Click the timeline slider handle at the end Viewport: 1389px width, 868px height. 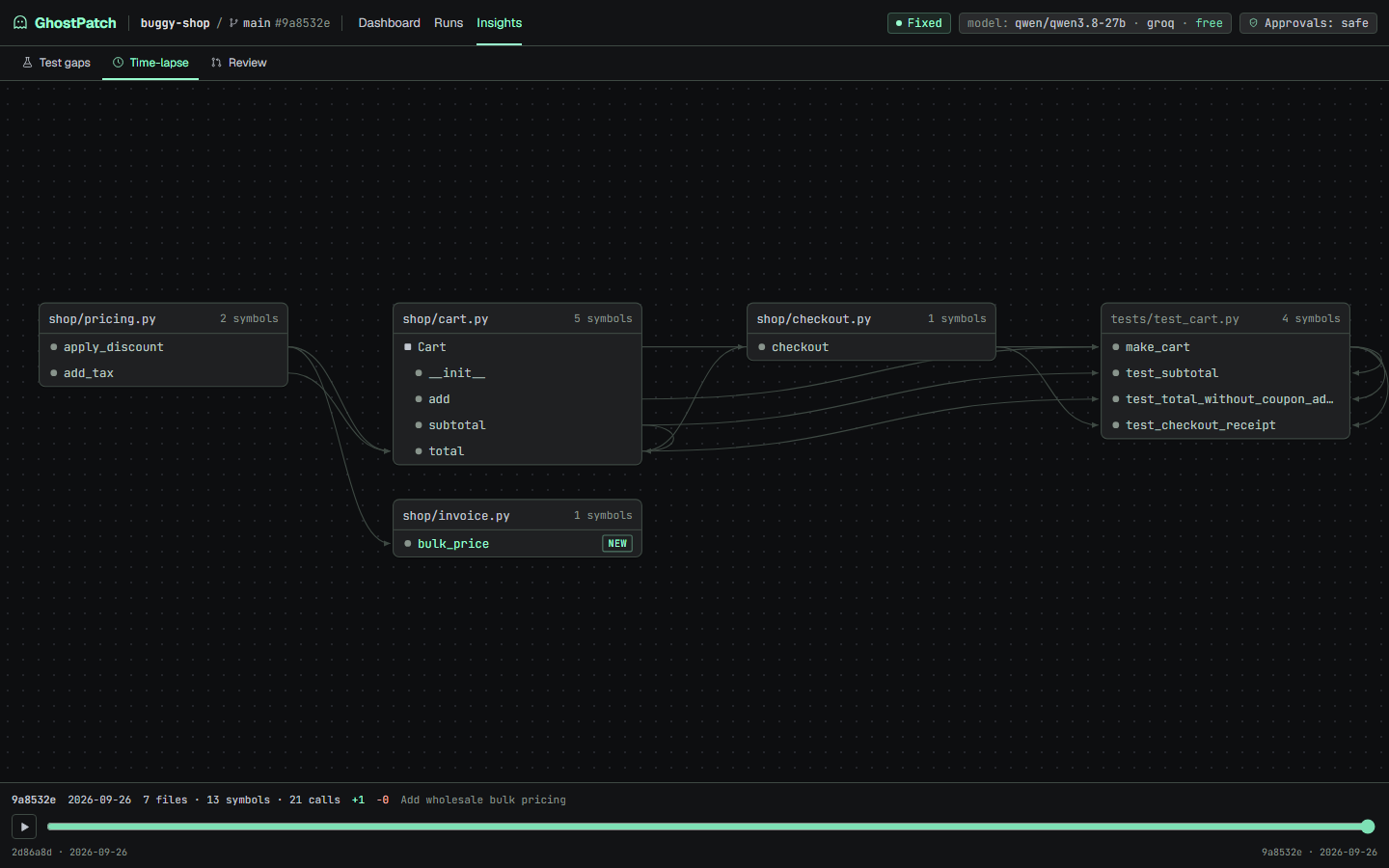click(x=1368, y=827)
